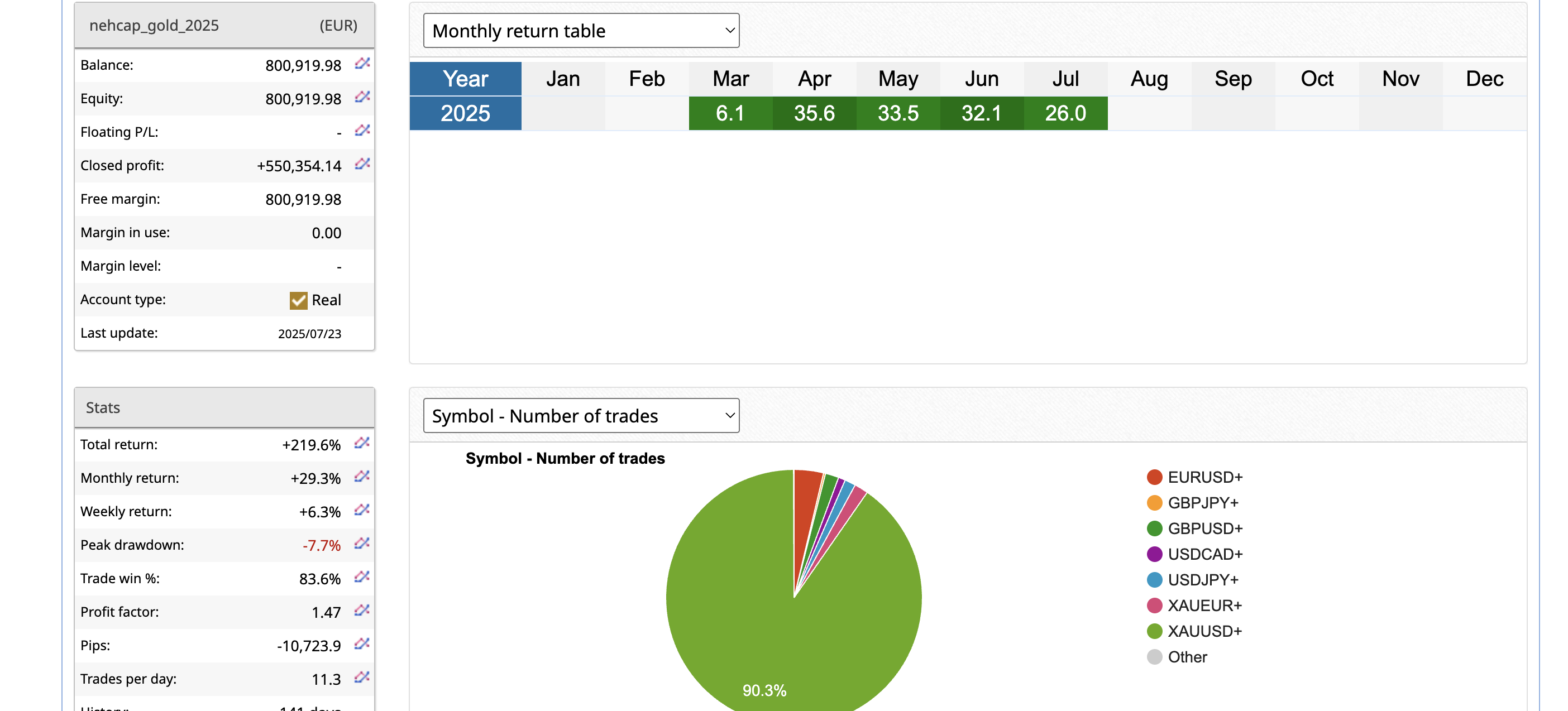This screenshot has width=1568, height=711.
Task: Open the Symbol - Number of trades dropdown
Action: click(x=581, y=415)
